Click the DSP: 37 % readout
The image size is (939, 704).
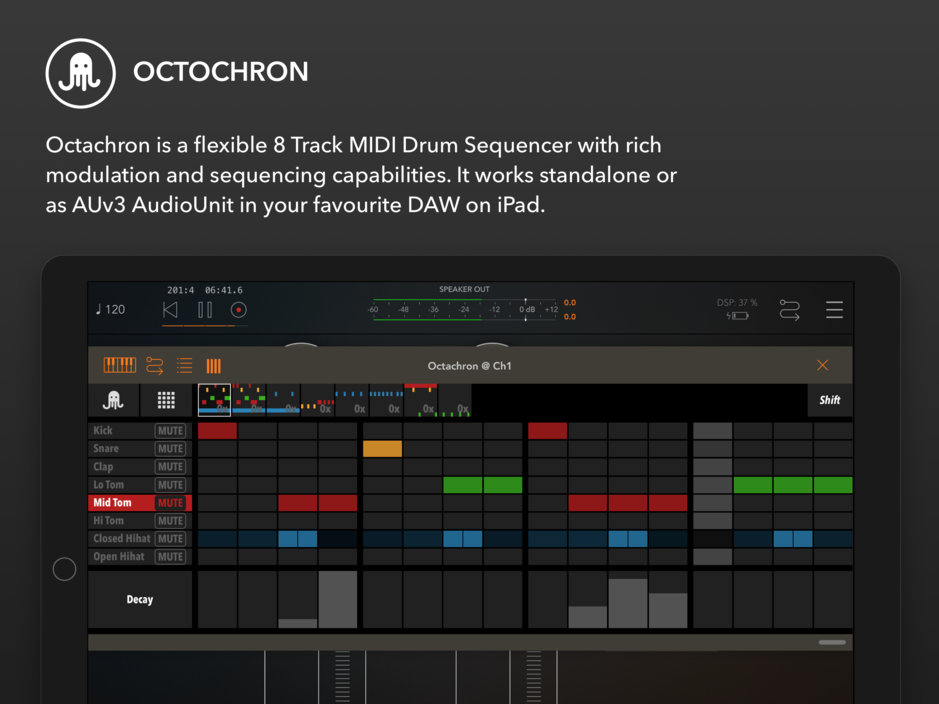coord(737,302)
